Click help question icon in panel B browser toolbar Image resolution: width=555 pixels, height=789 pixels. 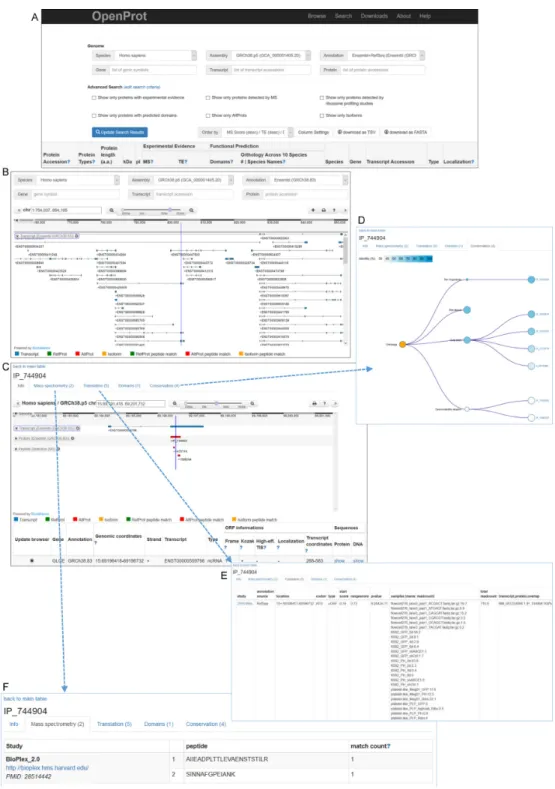click(x=334, y=210)
